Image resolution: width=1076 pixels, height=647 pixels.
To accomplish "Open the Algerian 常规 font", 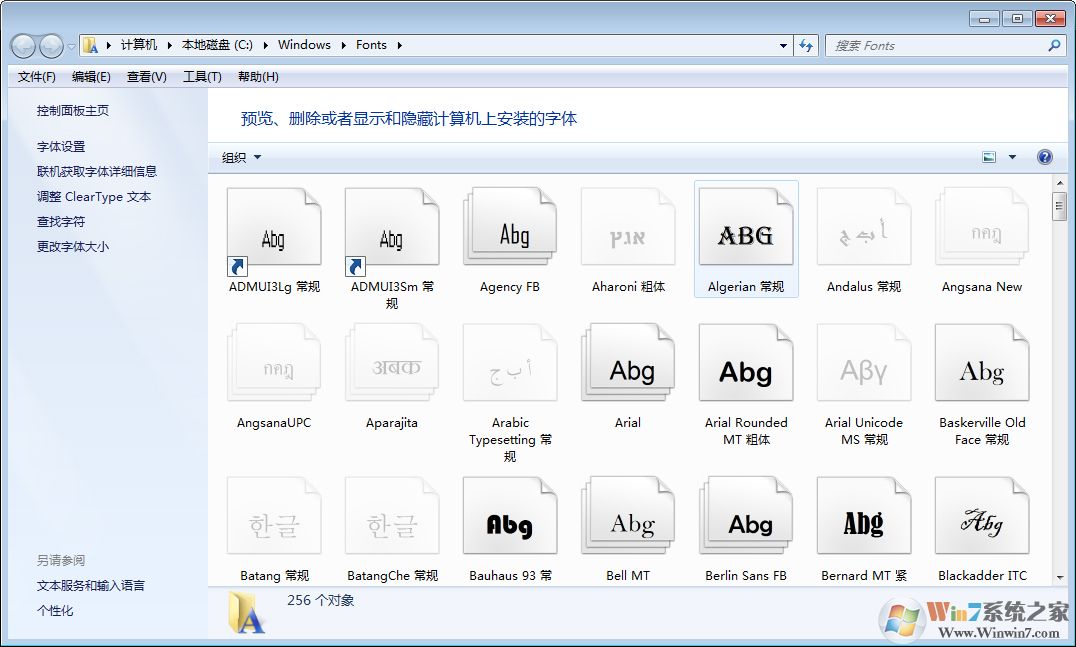I will click(x=746, y=230).
